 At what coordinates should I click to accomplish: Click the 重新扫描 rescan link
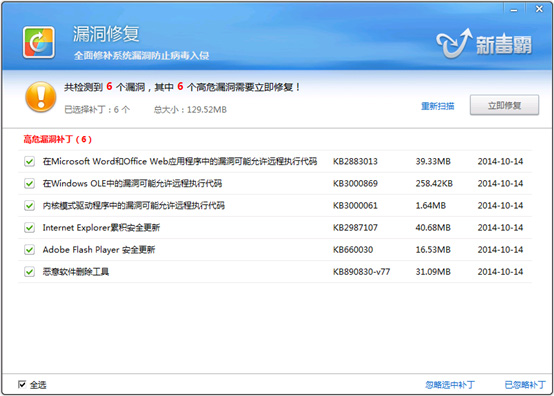point(437,106)
